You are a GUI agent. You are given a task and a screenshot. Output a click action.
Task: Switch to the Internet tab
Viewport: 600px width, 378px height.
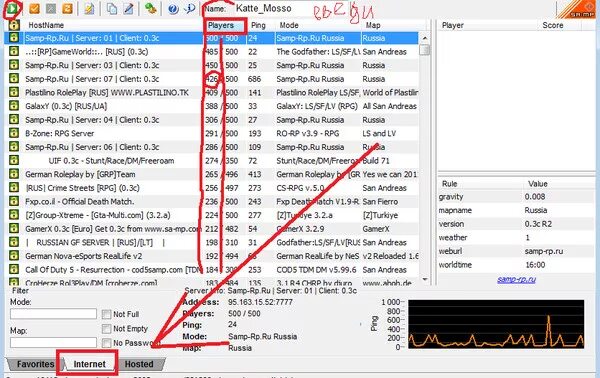coord(89,364)
